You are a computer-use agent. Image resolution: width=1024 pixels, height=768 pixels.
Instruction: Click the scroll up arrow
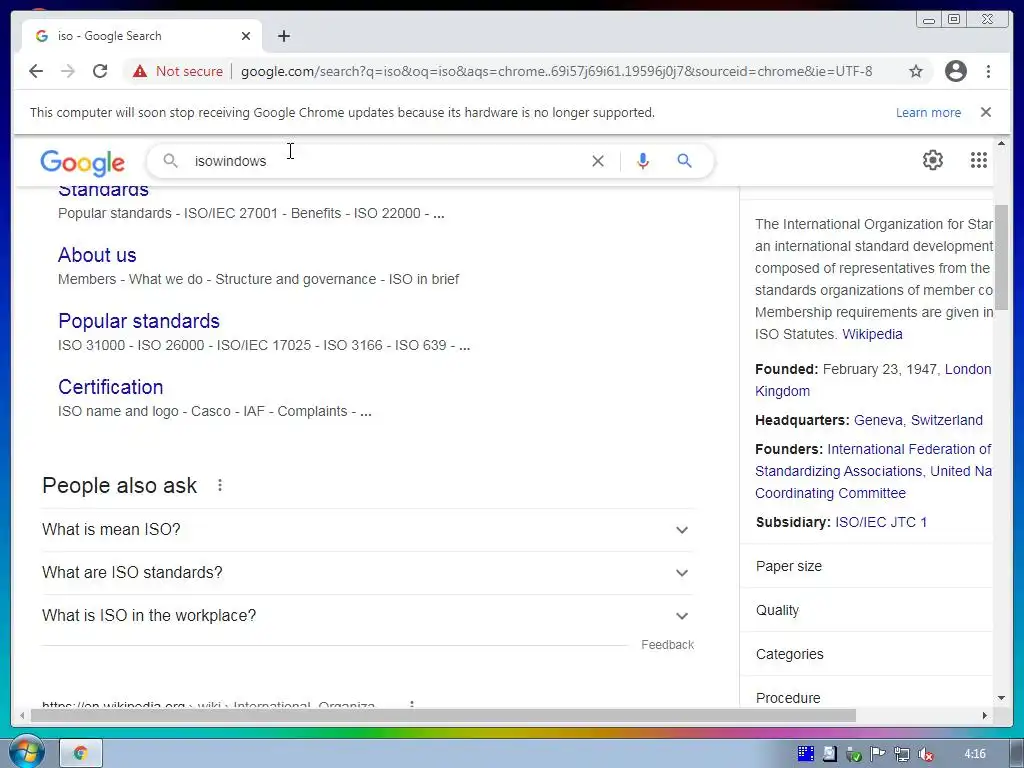coord(1001,143)
